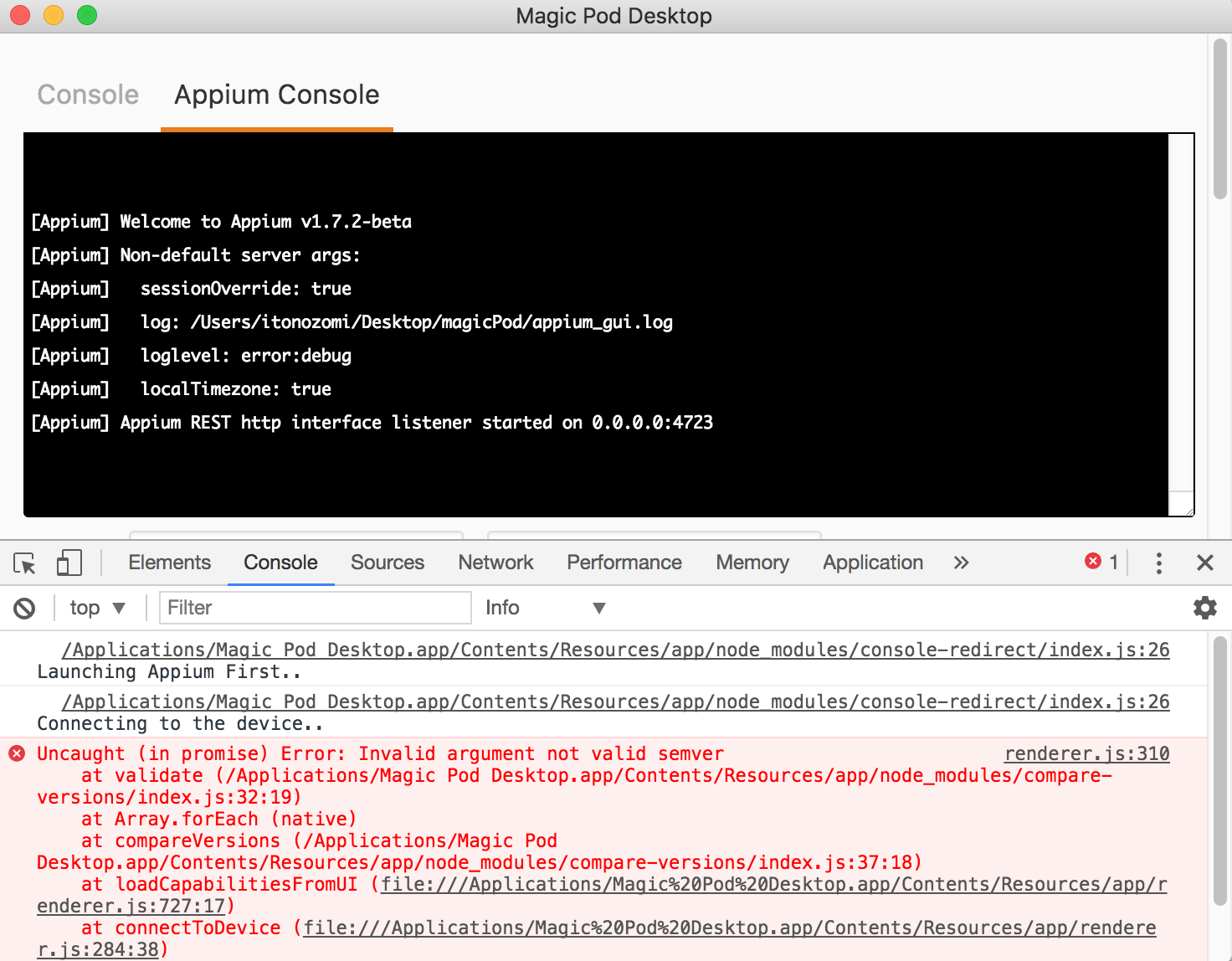Click the appium_gui.log path line
The height and width of the screenshot is (961, 1232).
[x=352, y=322]
